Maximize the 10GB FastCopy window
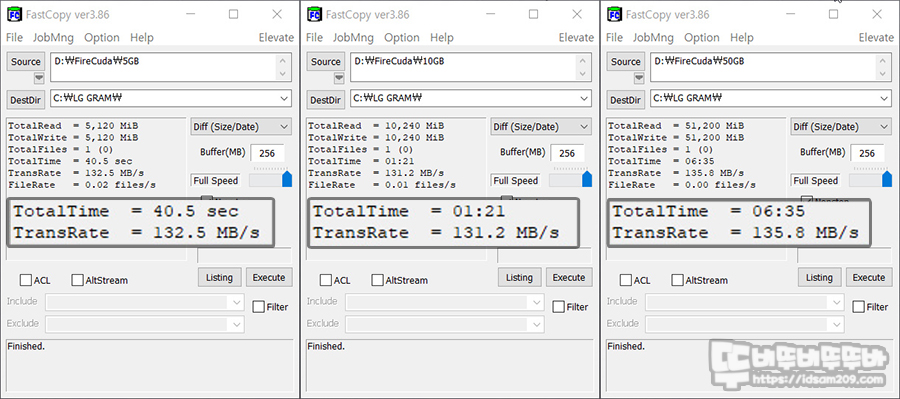This screenshot has height=399, width=900. [x=533, y=14]
